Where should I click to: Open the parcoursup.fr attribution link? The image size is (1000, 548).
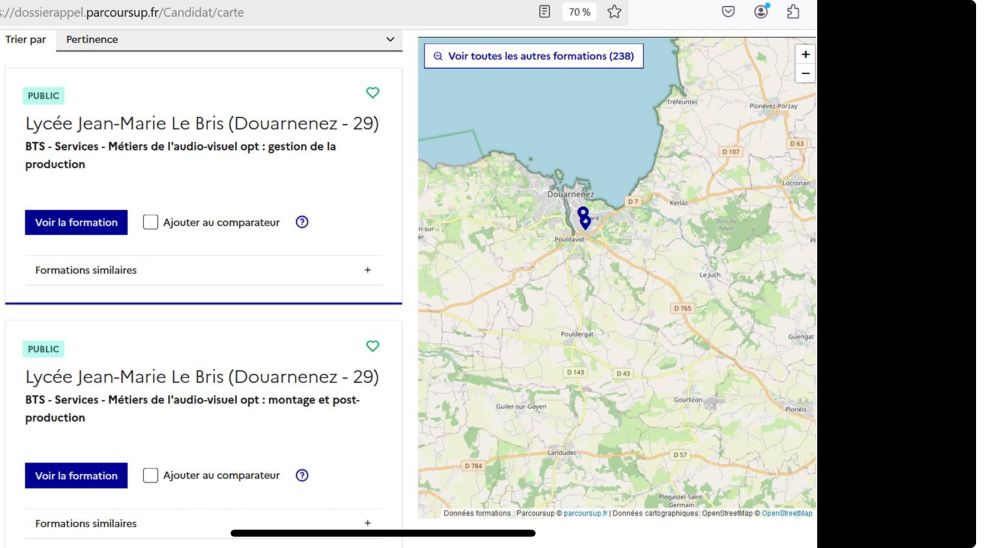tap(585, 513)
